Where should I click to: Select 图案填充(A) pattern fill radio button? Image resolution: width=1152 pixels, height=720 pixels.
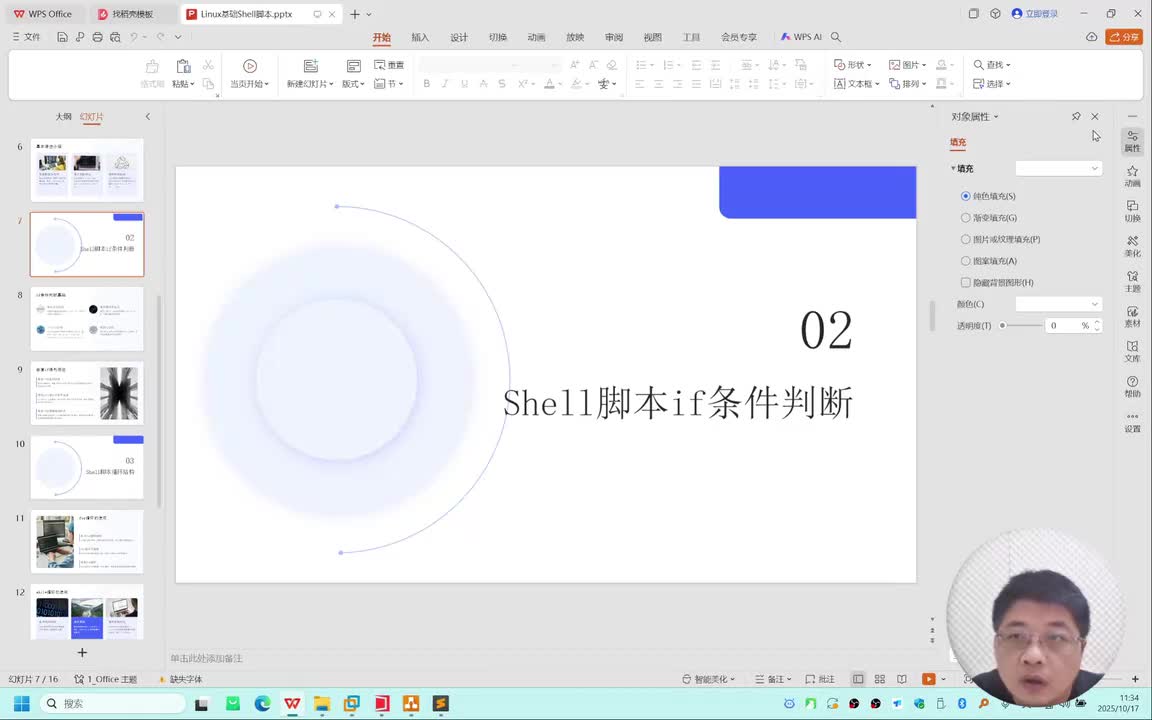965,261
